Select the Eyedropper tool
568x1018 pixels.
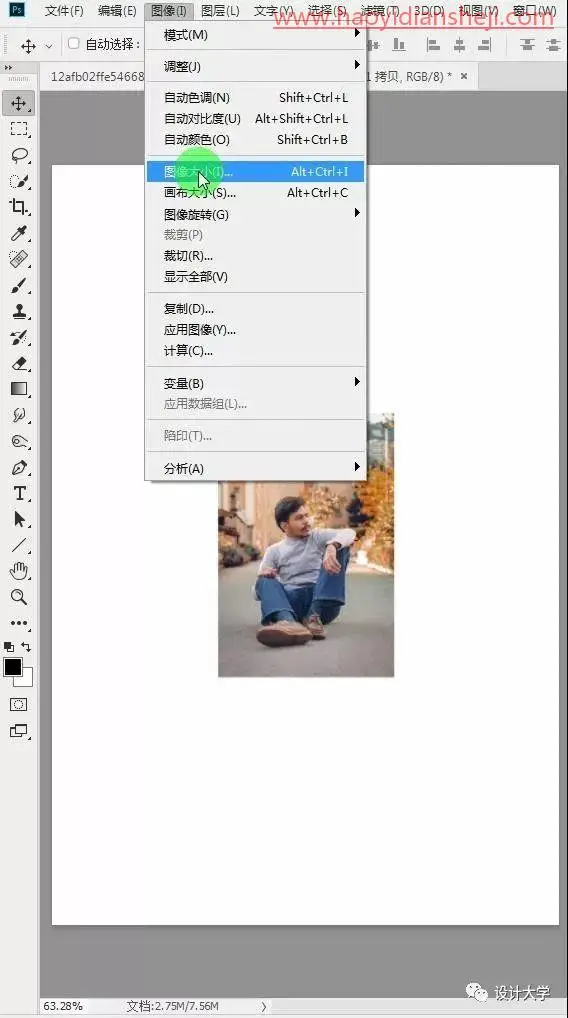pos(18,232)
